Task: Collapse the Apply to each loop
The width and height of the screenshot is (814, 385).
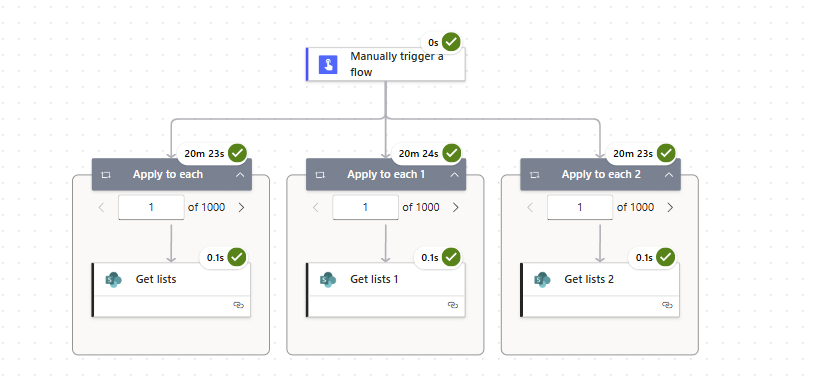Action: (x=240, y=175)
